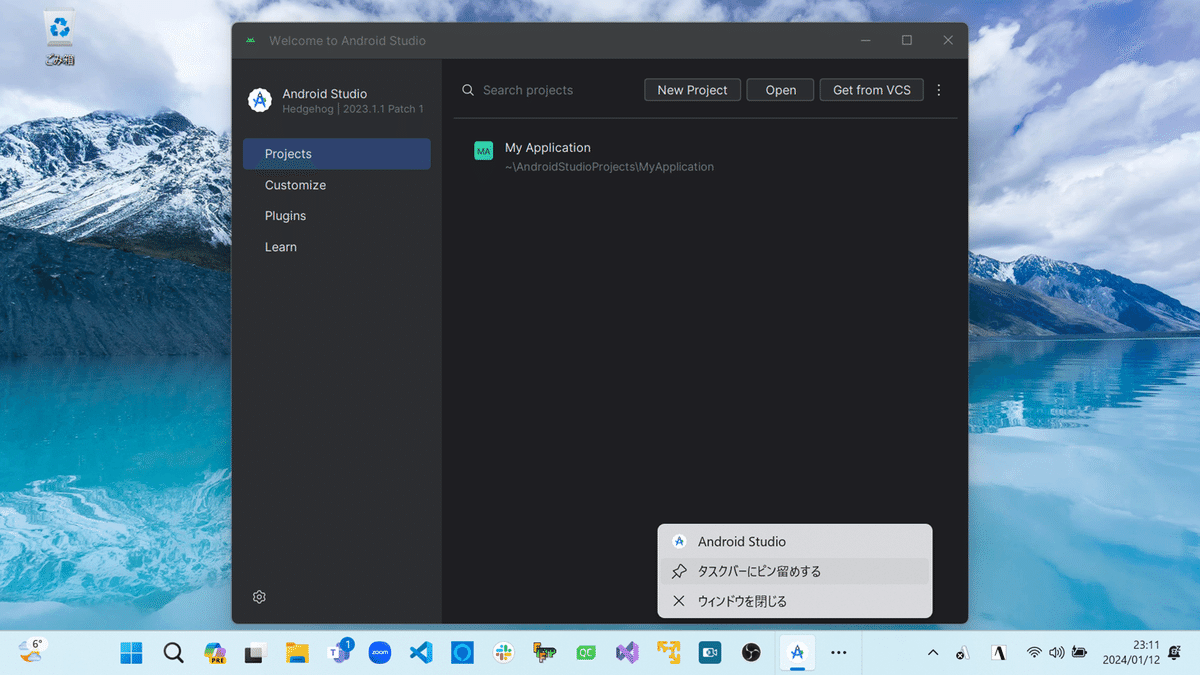
Task: Click the pin icon in the jump list
Action: click(679, 571)
